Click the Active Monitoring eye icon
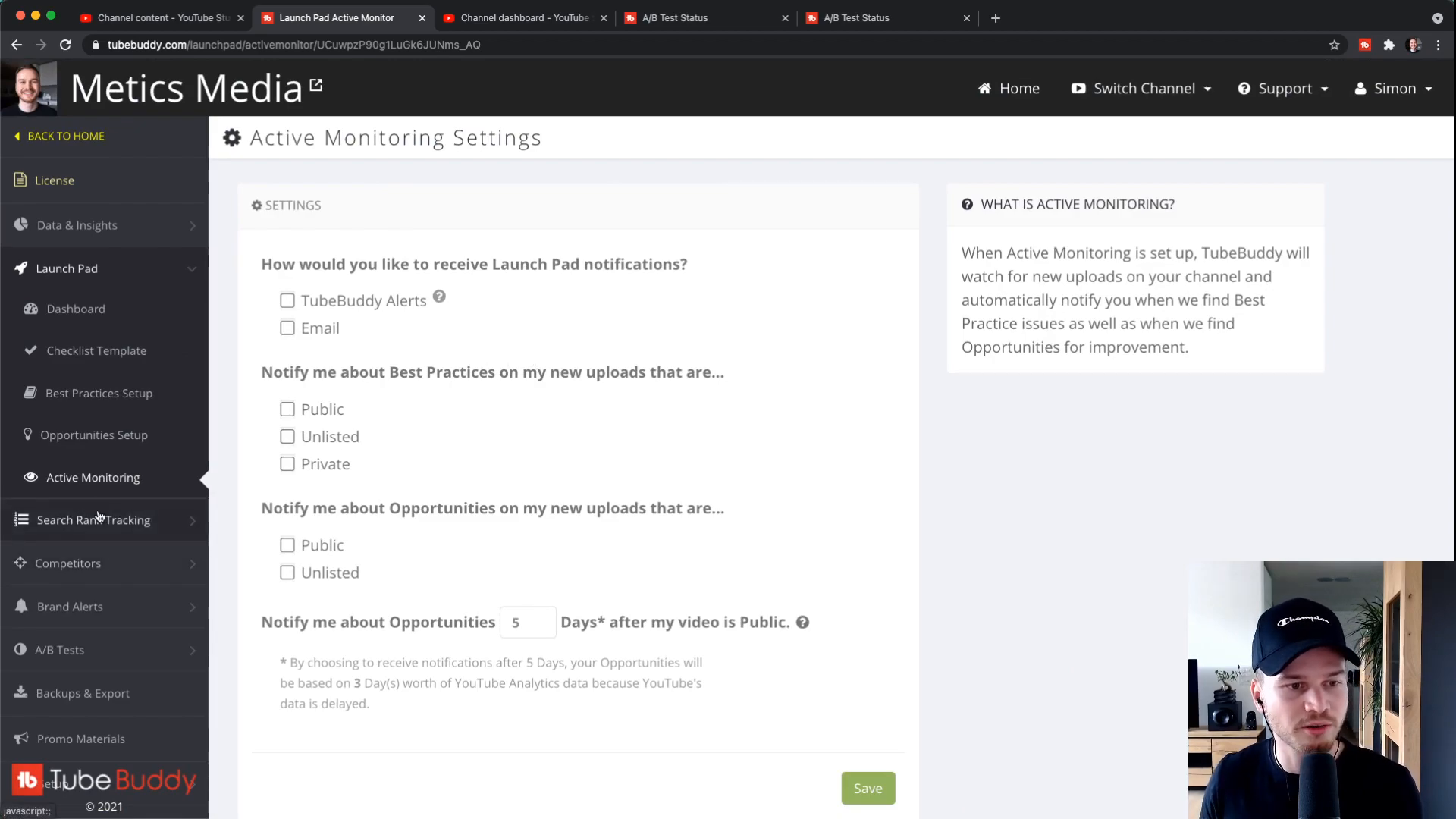This screenshot has width=1456, height=819. tap(31, 477)
